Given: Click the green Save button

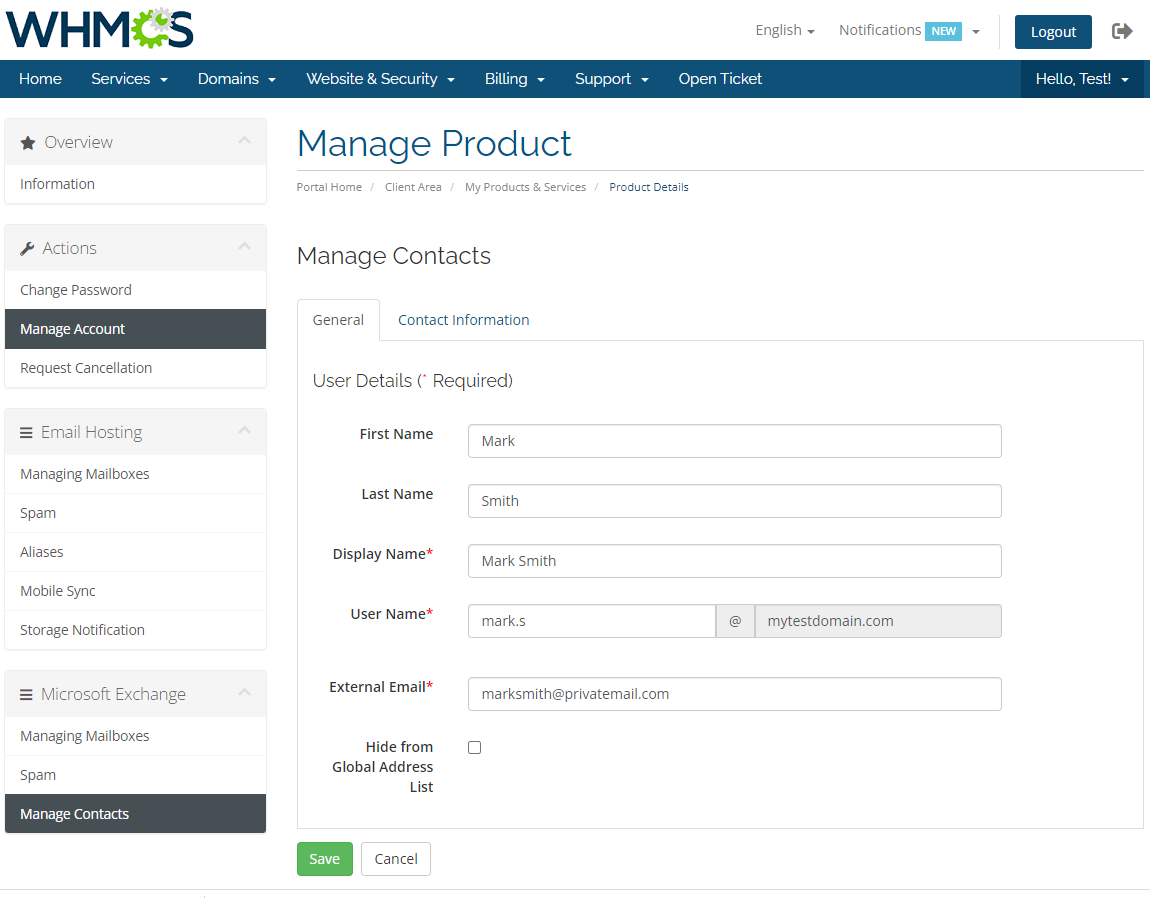Looking at the screenshot, I should [x=325, y=859].
